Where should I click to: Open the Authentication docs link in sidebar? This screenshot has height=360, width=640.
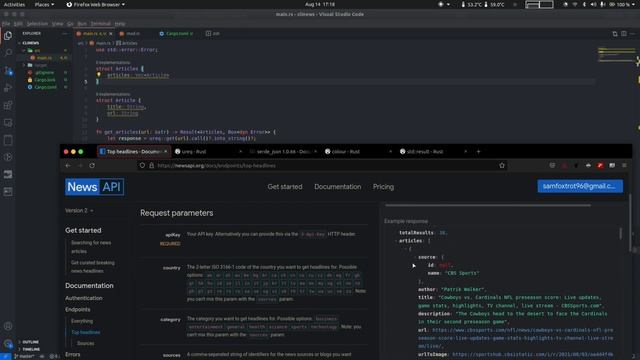click(x=84, y=298)
